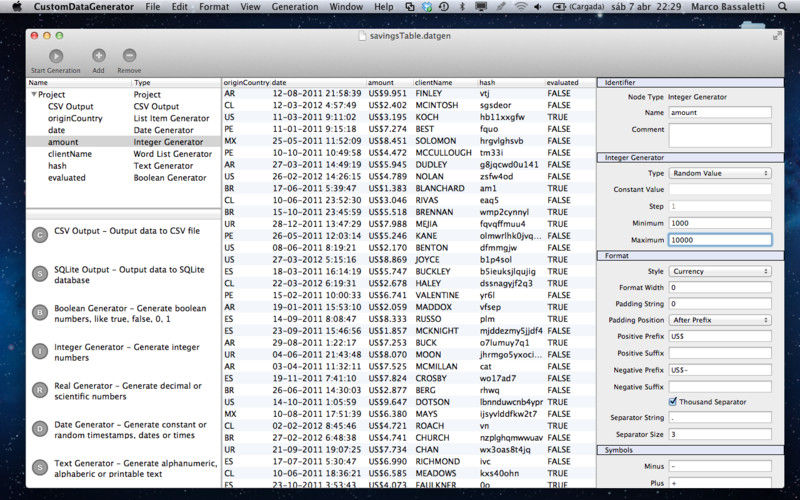The height and width of the screenshot is (500, 800).
Task: Select the Real Generator palette icon
Action: tap(40, 390)
